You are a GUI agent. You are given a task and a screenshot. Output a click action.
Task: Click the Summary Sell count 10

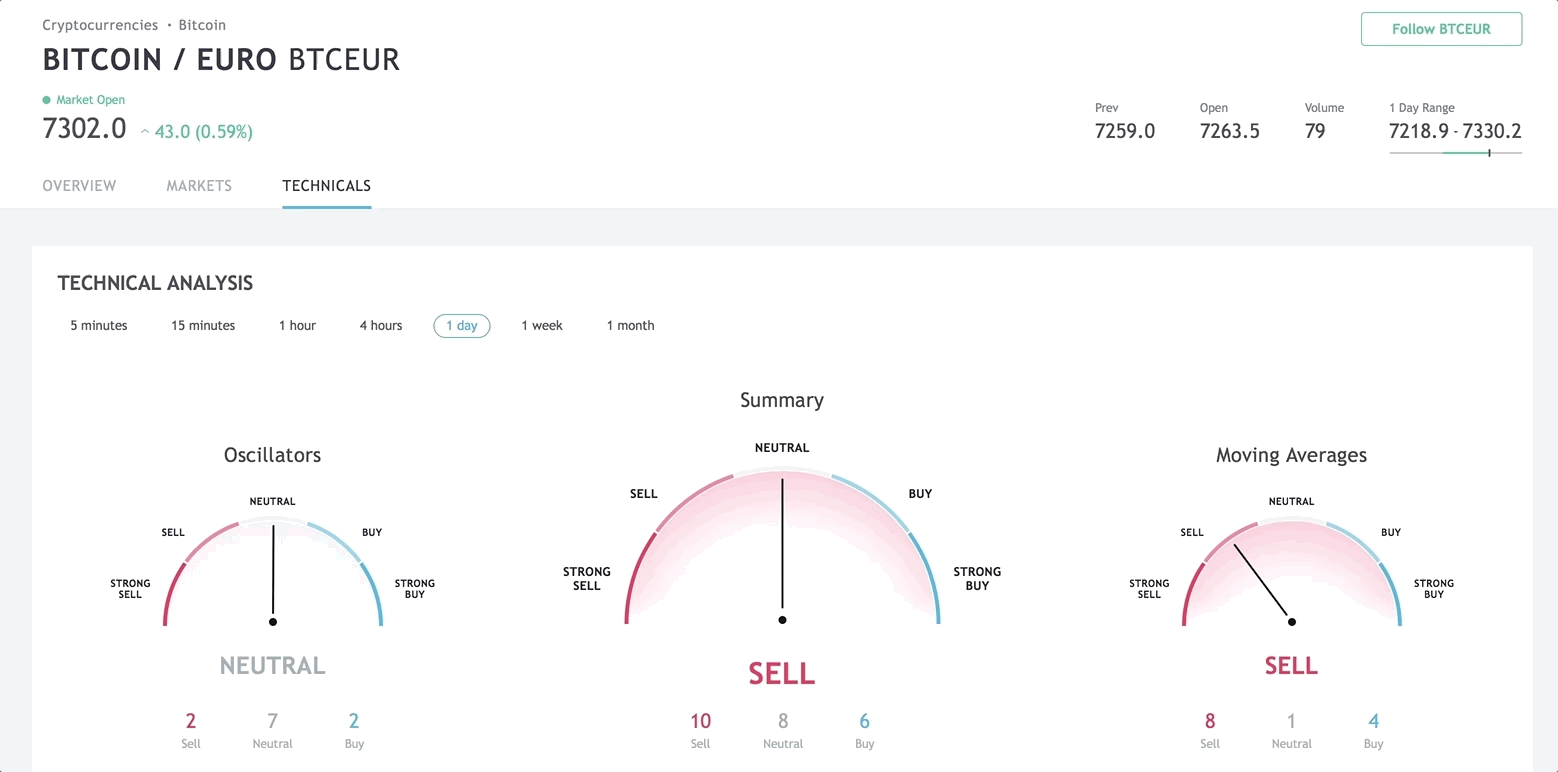click(700, 721)
